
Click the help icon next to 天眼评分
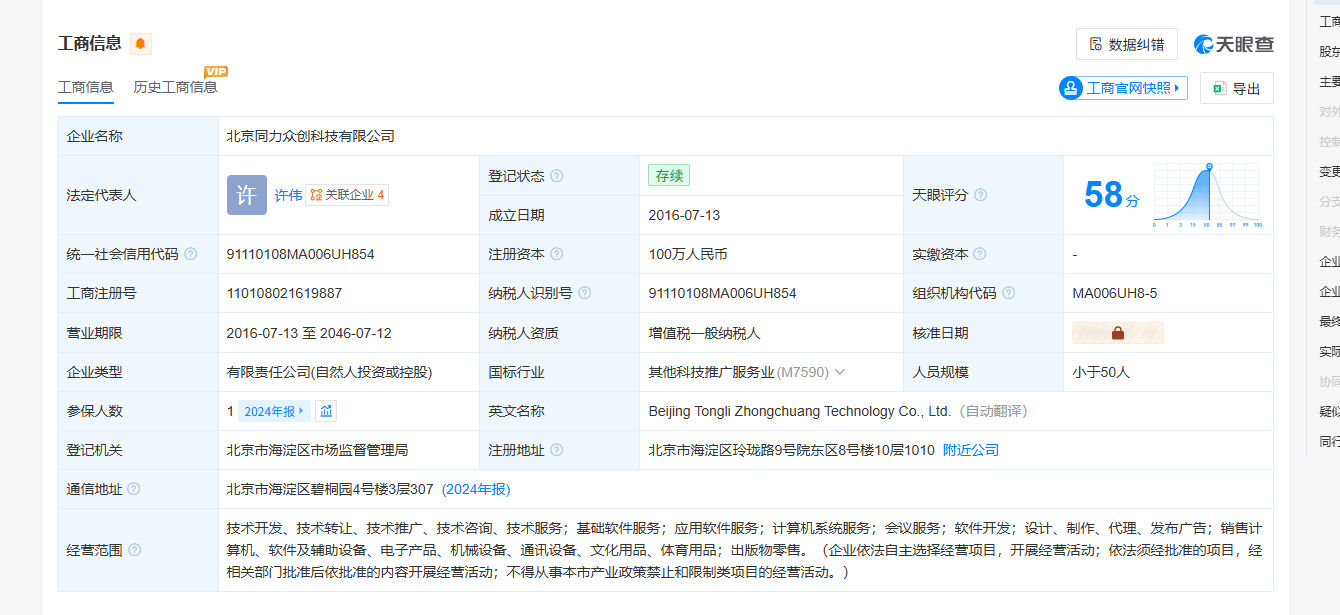tap(980, 195)
